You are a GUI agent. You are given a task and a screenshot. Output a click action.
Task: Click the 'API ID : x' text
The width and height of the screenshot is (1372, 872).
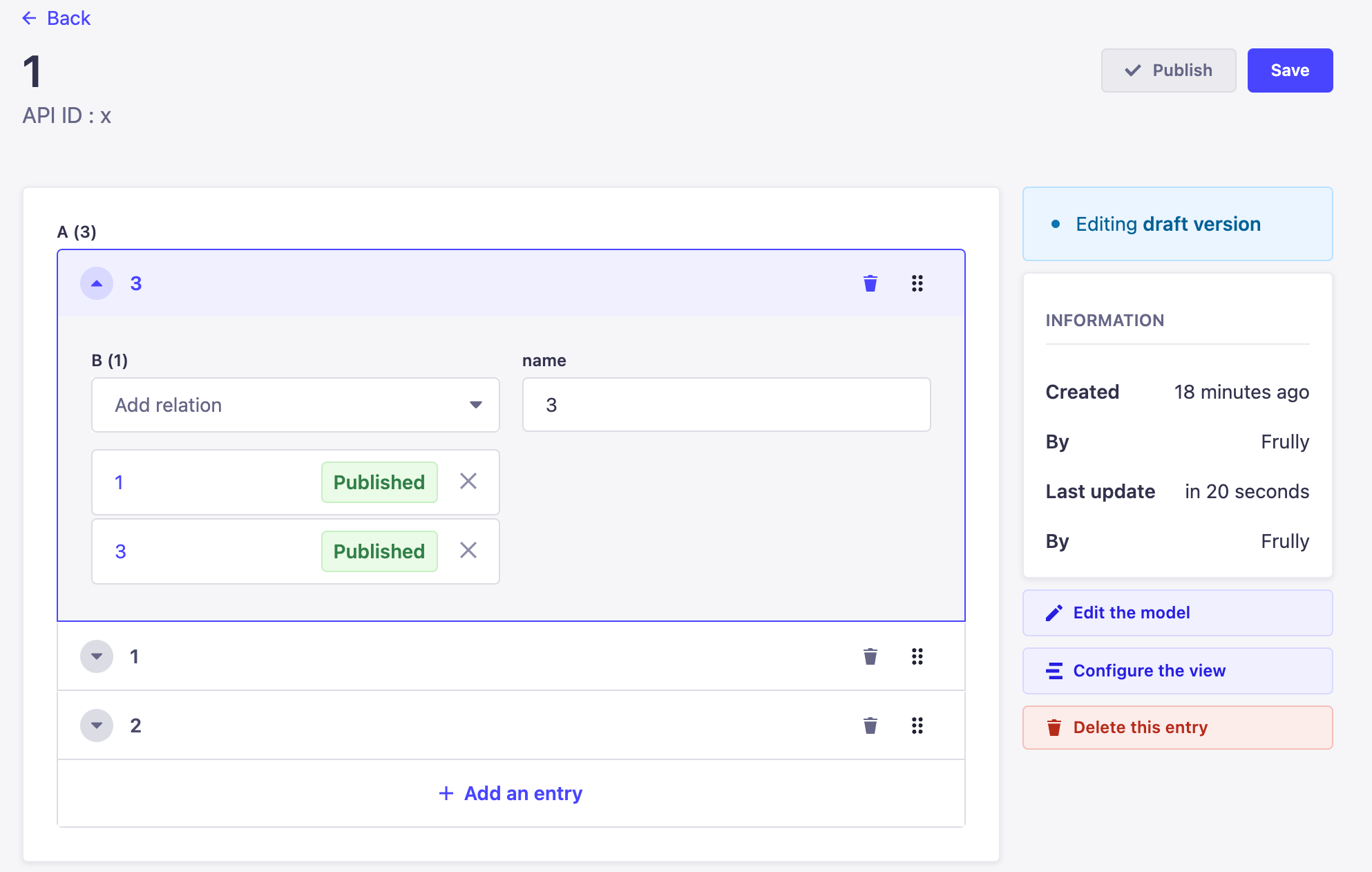67,115
